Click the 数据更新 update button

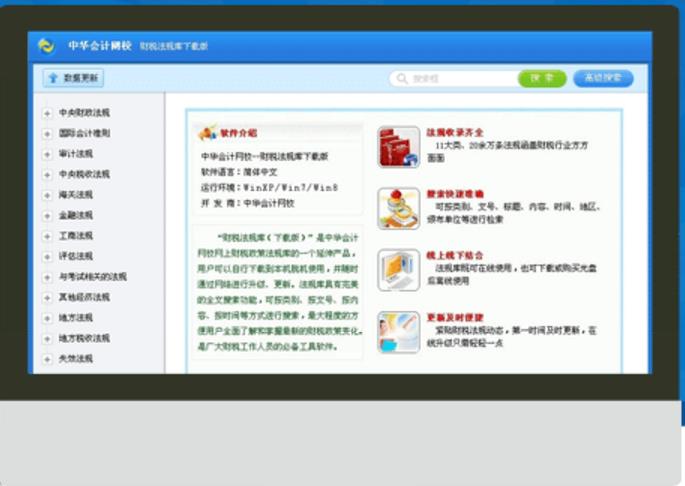click(73, 78)
